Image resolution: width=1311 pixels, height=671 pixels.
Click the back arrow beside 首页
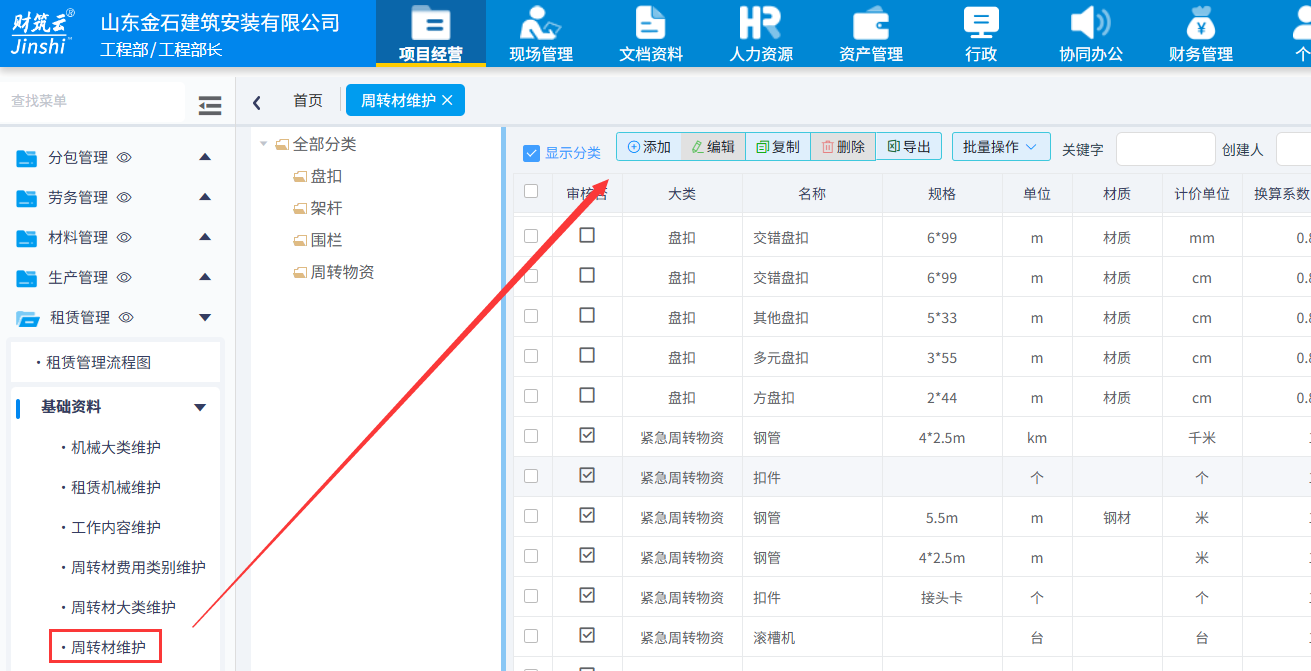257,102
